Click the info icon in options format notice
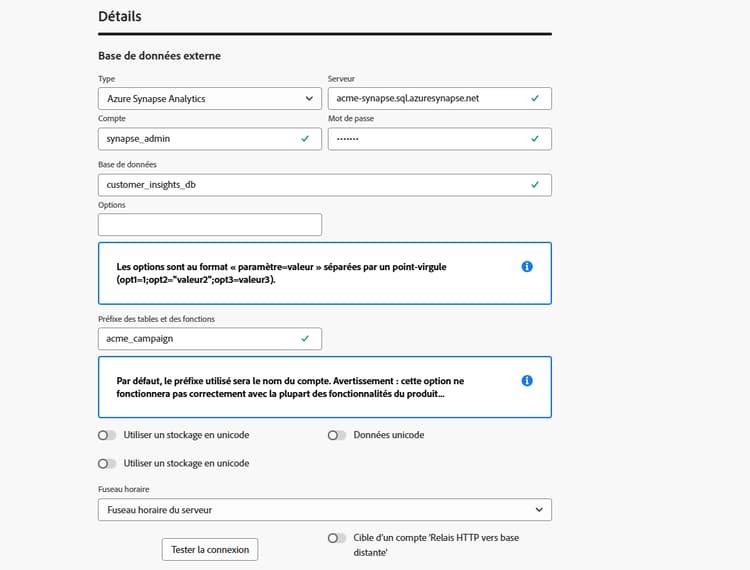 pos(527,266)
